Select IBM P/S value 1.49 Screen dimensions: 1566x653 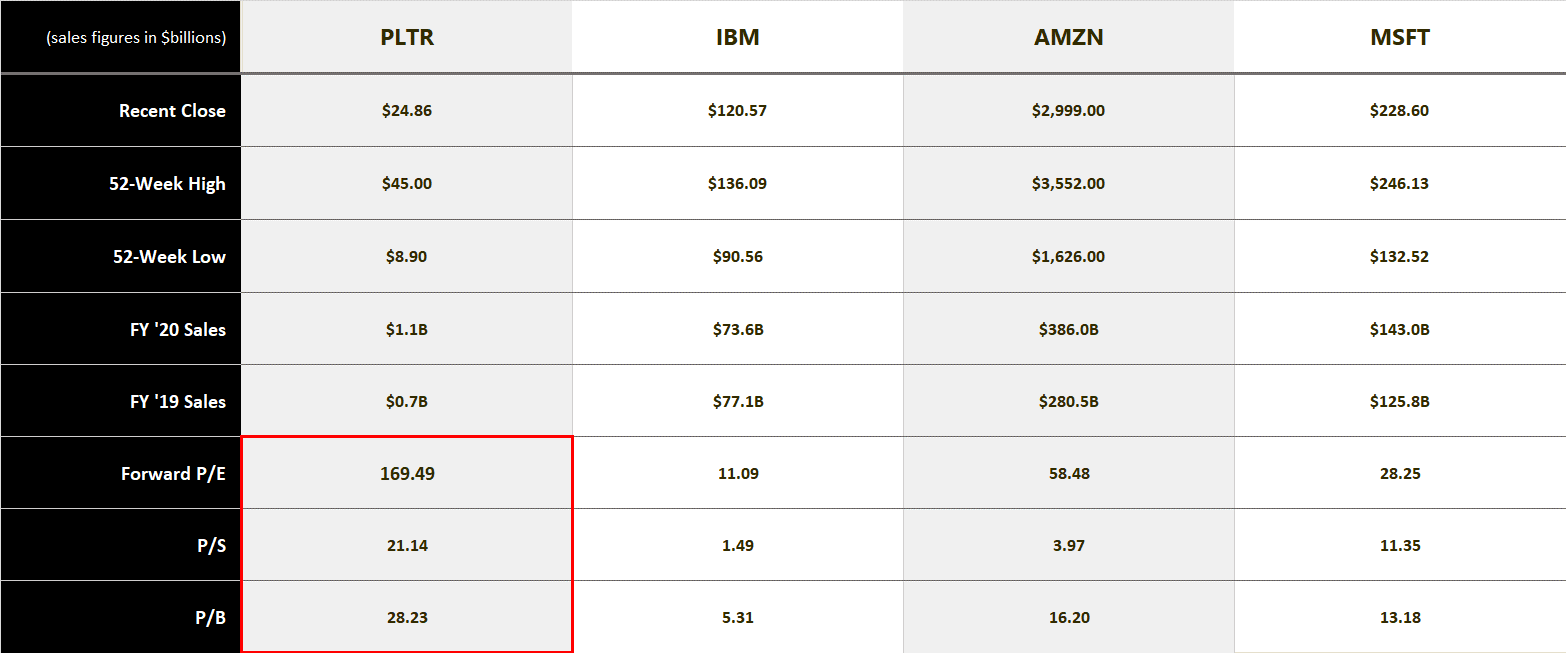tap(737, 546)
